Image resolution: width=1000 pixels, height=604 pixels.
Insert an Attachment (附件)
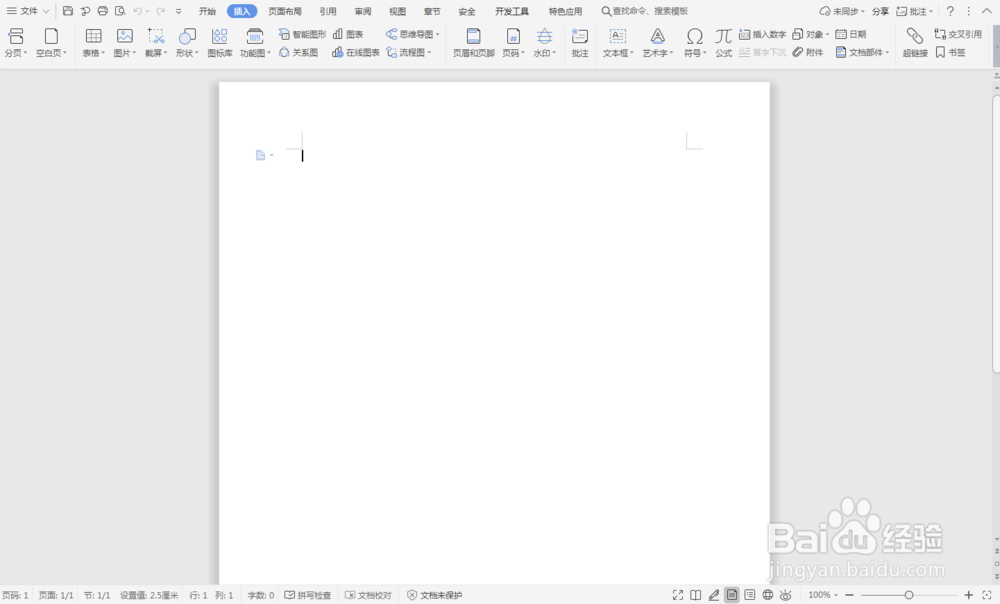[x=807, y=52]
